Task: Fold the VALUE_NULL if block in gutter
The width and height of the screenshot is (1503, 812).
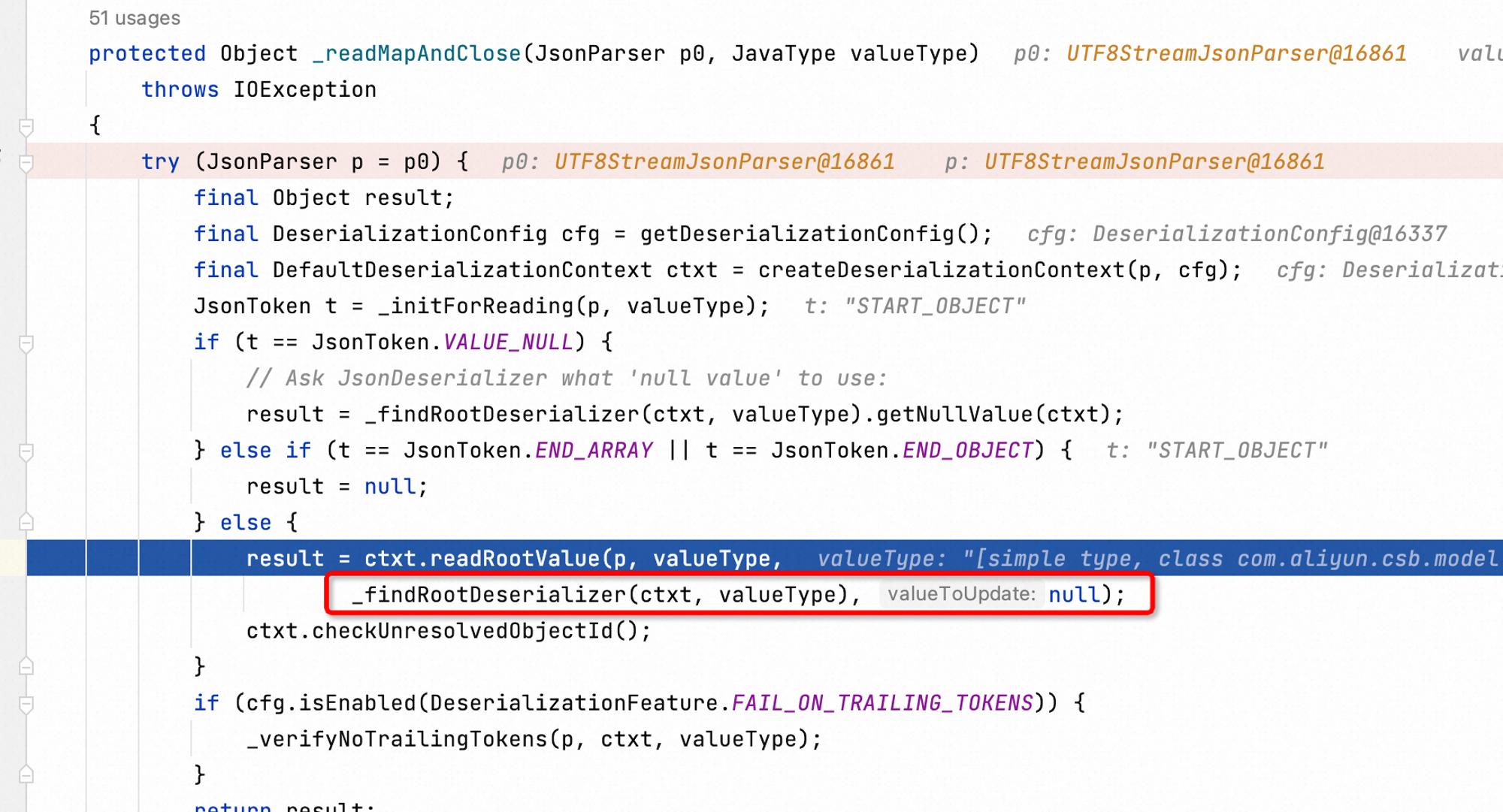Action: click(26, 343)
